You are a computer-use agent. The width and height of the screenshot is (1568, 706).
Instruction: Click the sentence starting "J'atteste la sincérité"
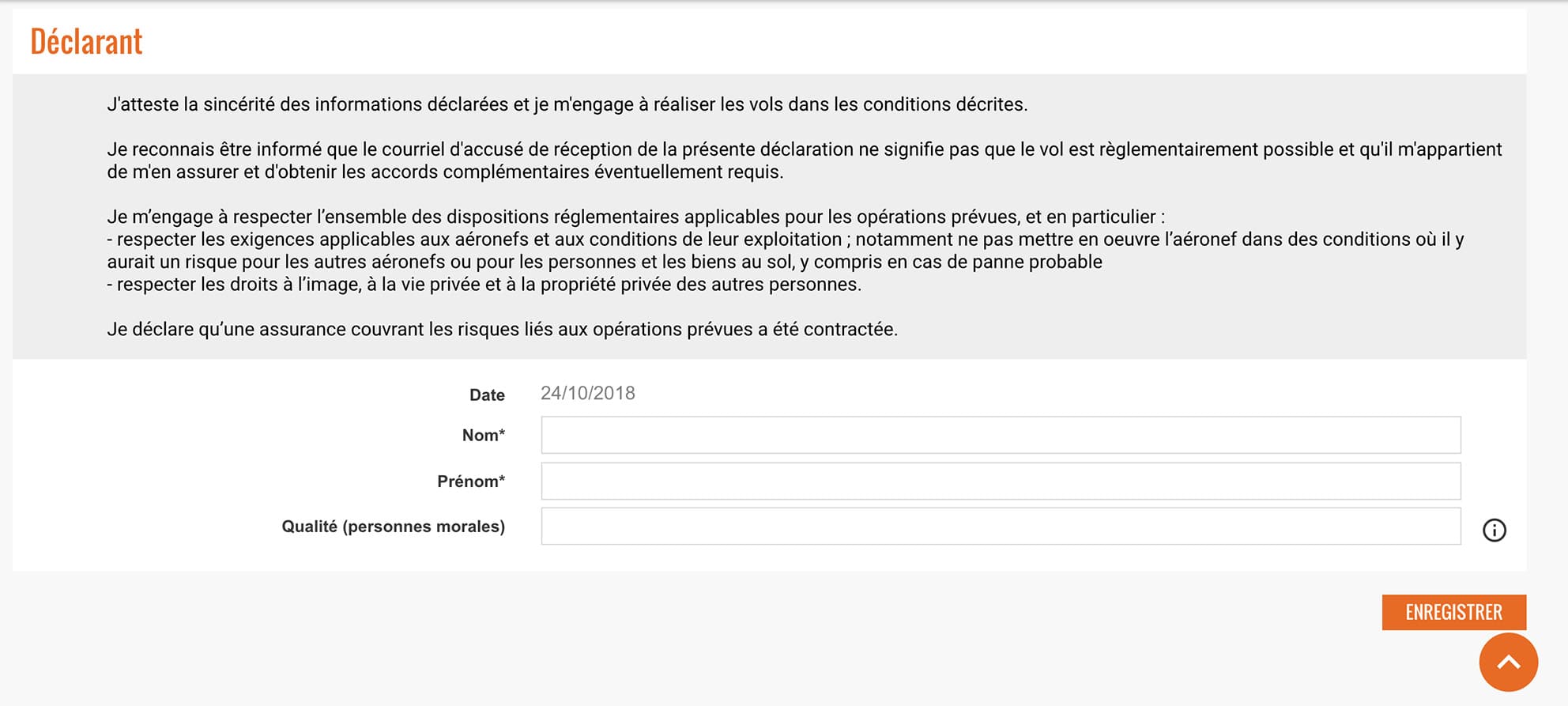[567, 104]
